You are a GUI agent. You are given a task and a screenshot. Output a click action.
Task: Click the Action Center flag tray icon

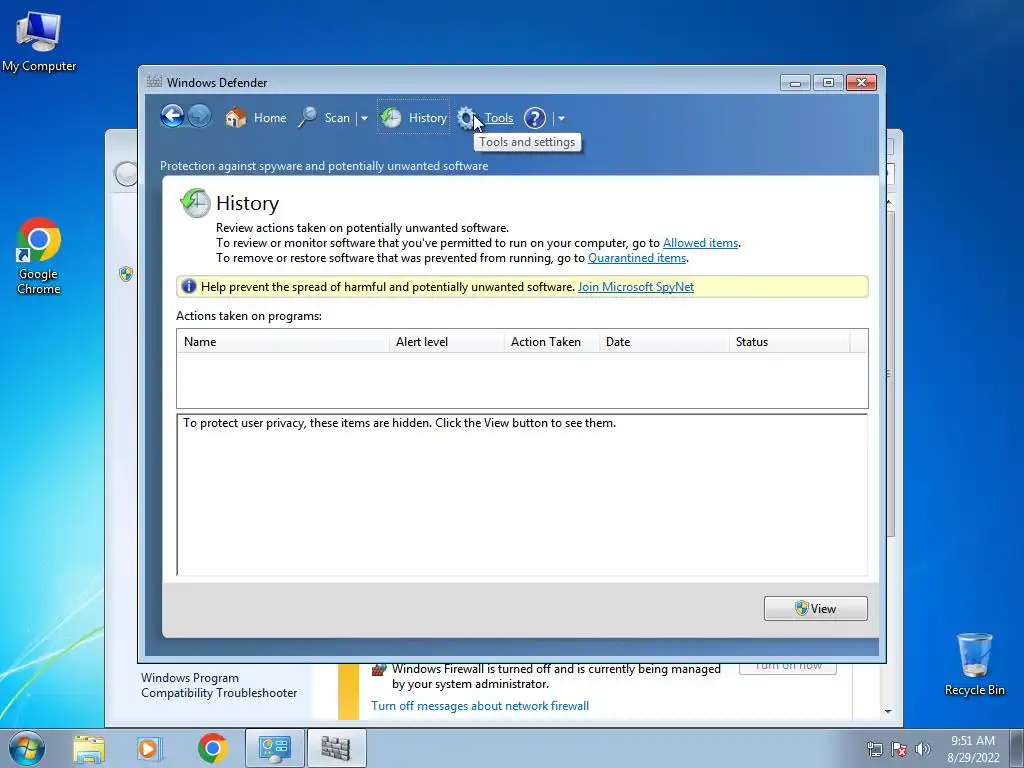(x=899, y=749)
